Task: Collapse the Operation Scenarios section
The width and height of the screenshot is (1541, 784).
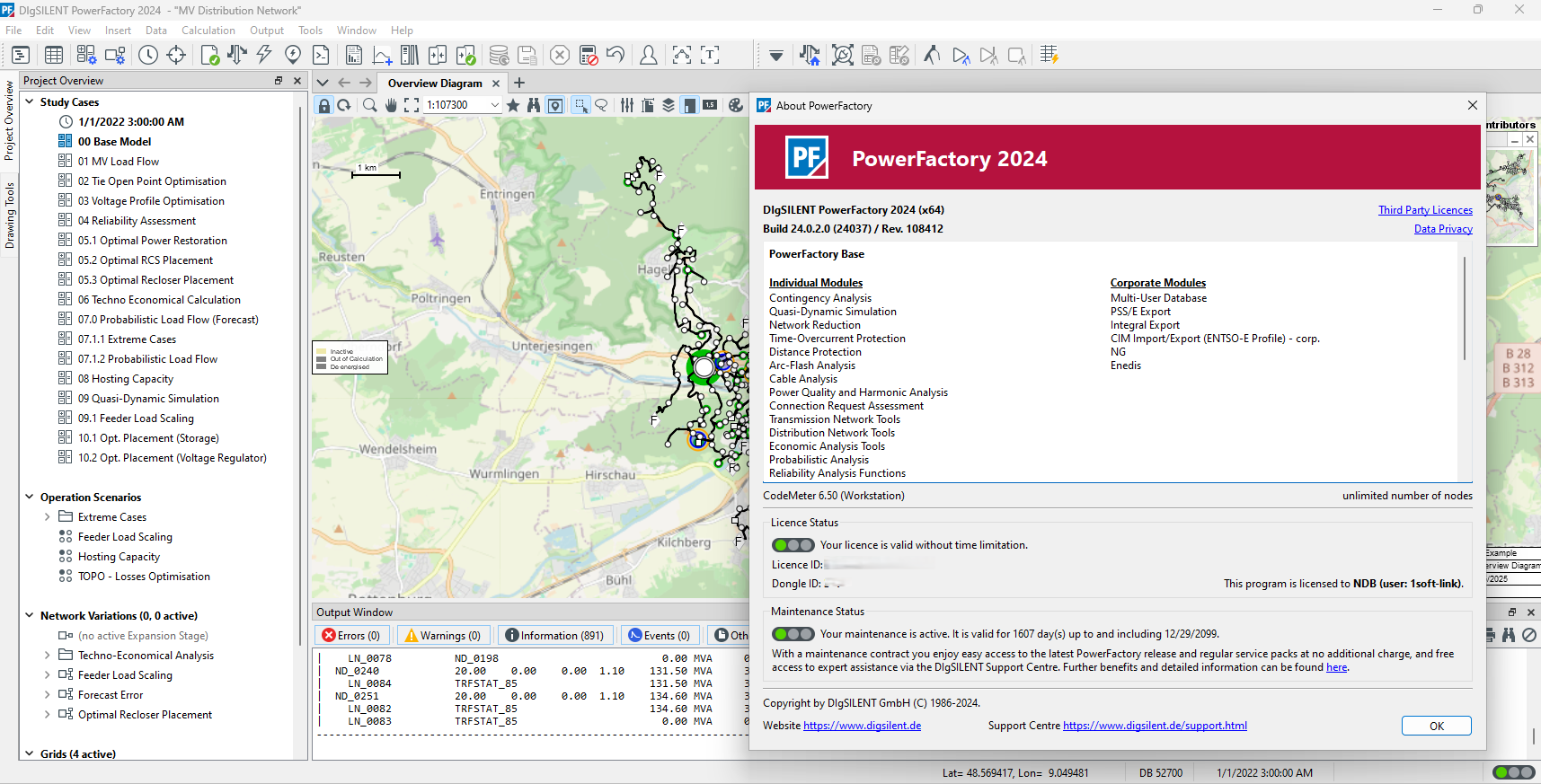Action: [x=30, y=497]
